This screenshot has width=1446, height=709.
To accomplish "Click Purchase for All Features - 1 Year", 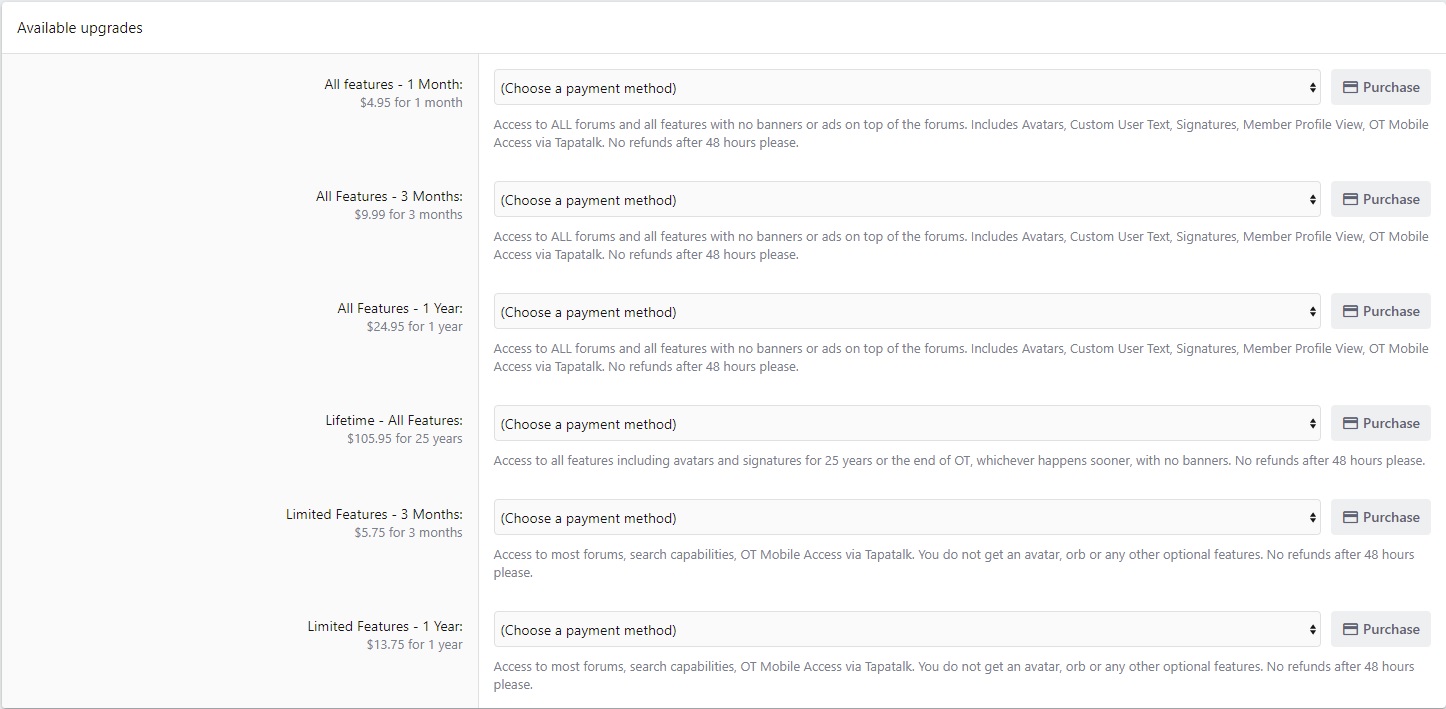I will tap(1381, 312).
